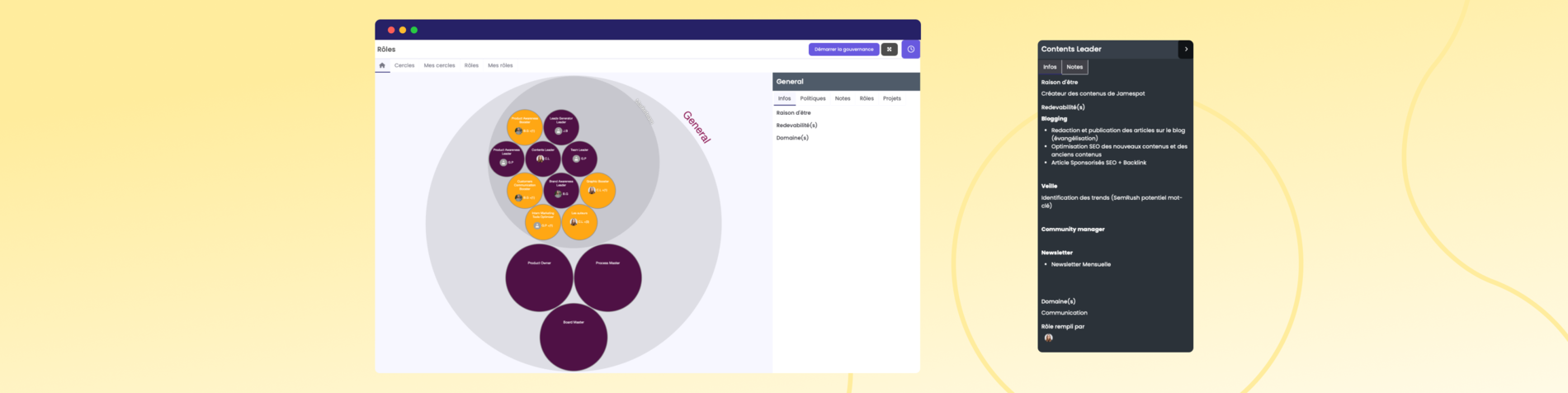Image resolution: width=1568 pixels, height=393 pixels.
Task: Click Raison d'être in General panel
Action: point(793,113)
